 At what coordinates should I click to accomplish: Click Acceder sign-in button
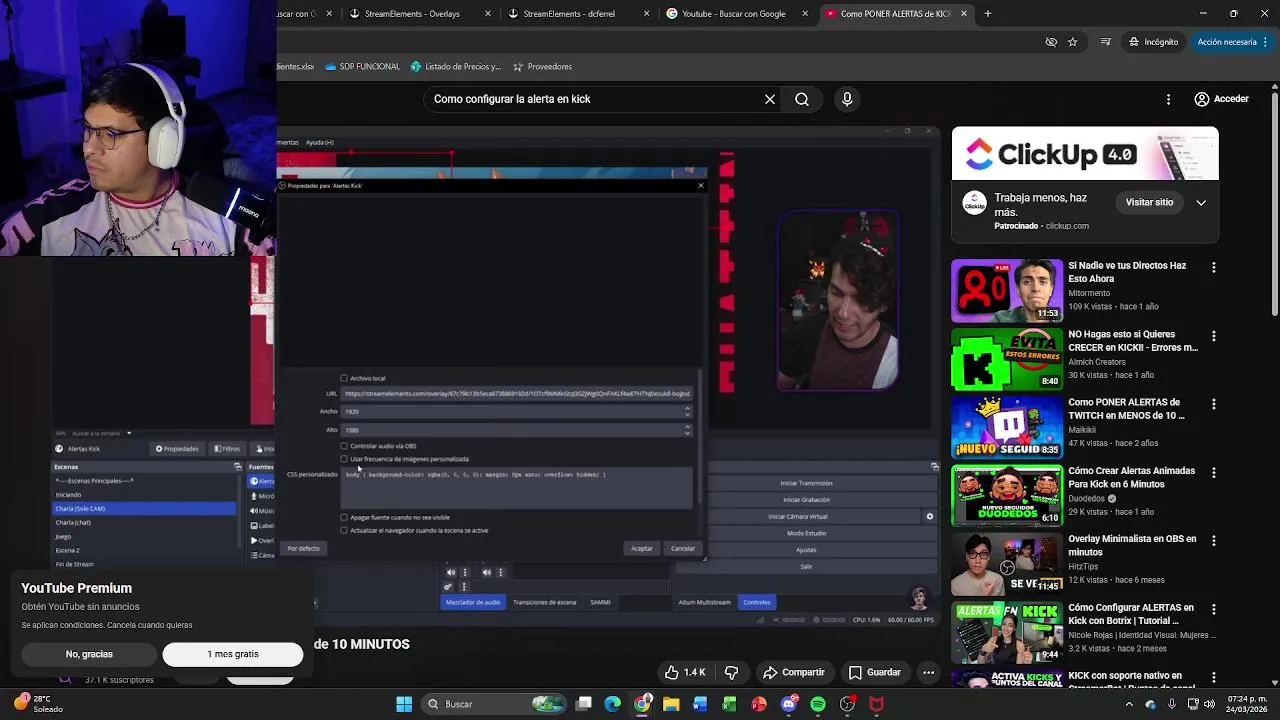[x=1221, y=99]
